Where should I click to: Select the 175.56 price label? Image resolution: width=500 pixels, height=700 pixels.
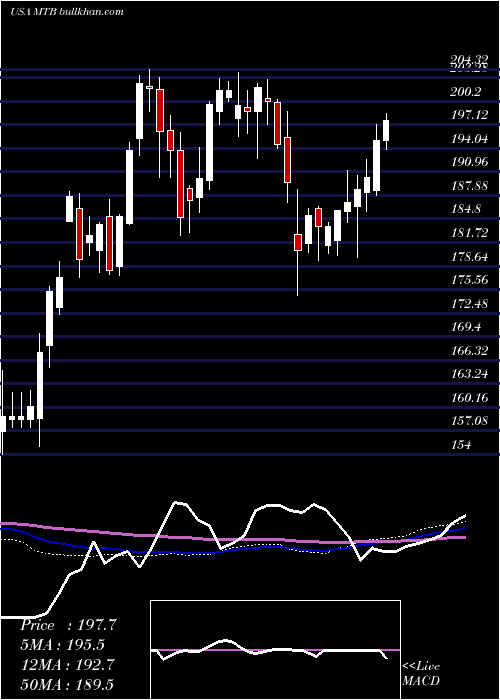point(470,279)
